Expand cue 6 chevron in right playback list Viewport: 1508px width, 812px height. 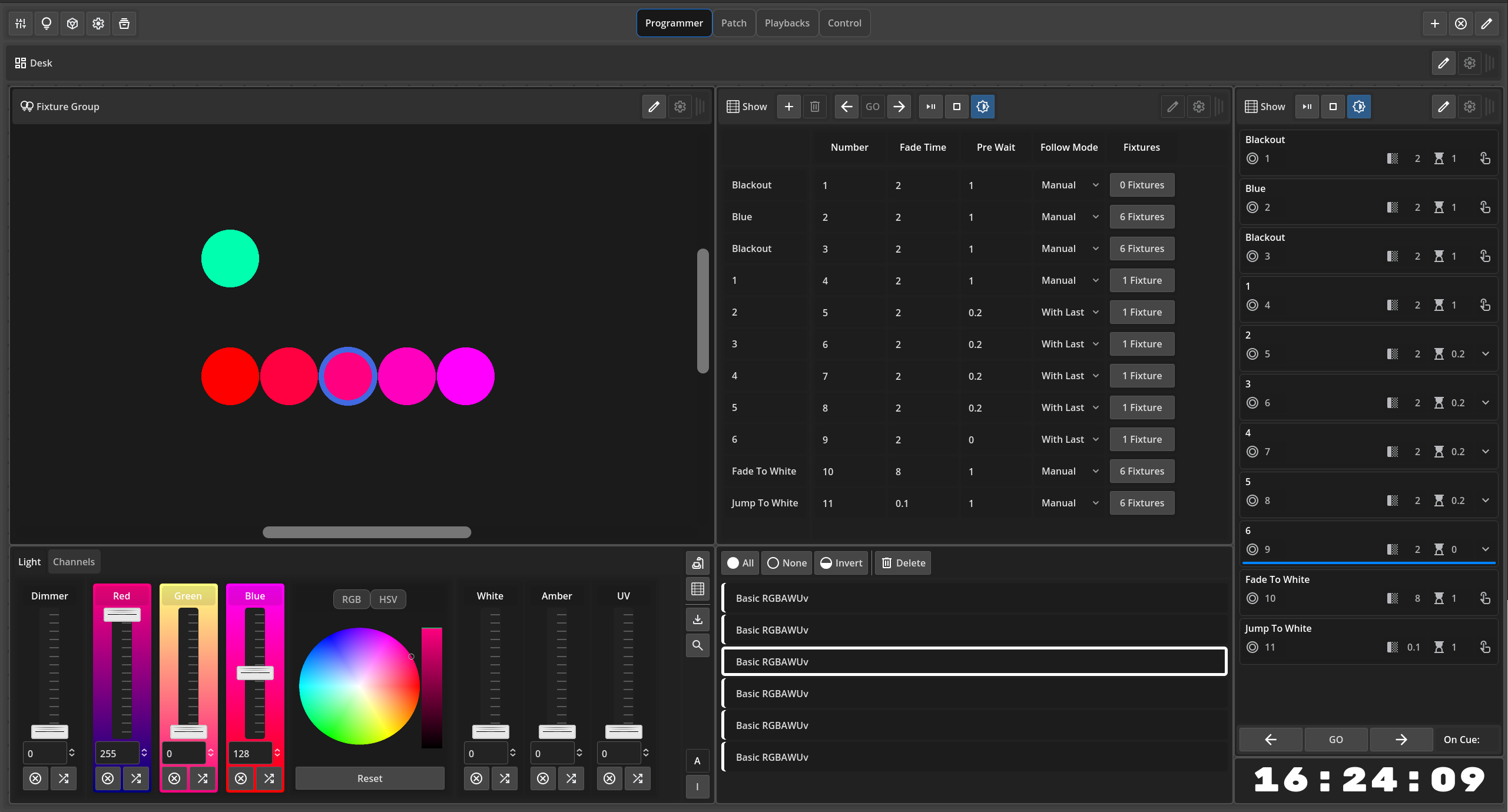[1485, 549]
